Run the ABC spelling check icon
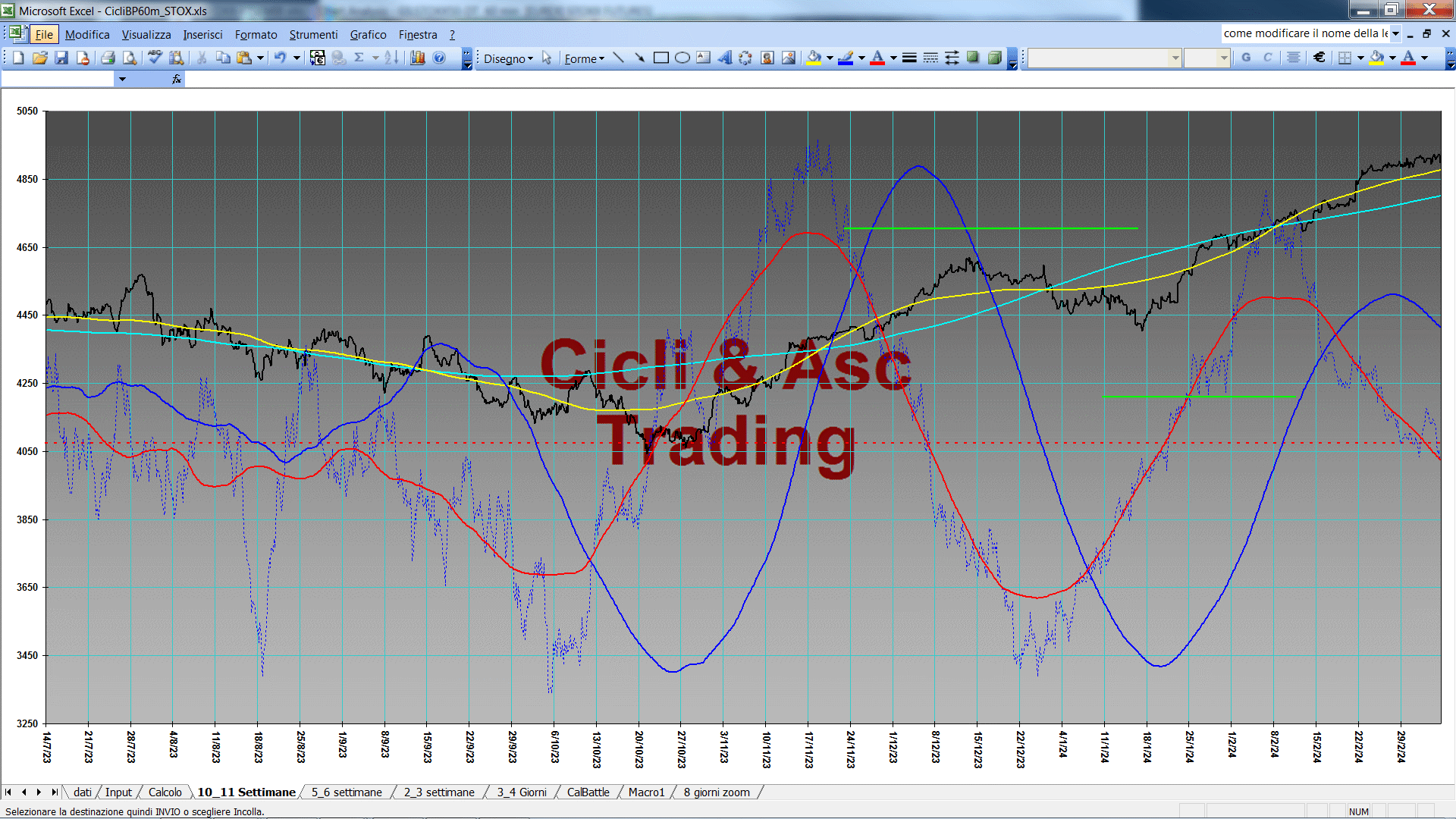Viewport: 1456px width, 819px height. click(155, 58)
